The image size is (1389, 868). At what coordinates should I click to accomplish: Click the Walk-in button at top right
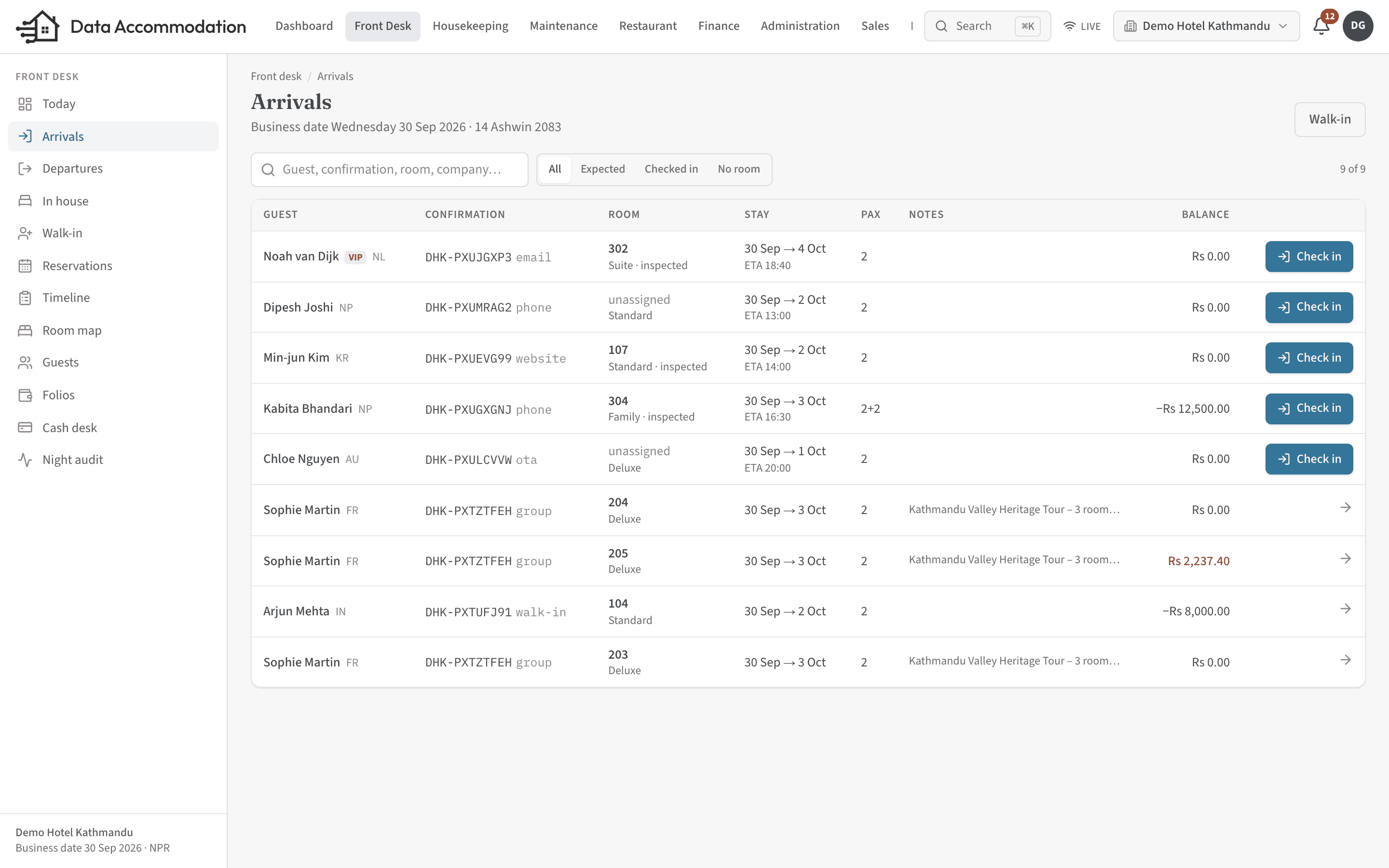pyautogui.click(x=1330, y=120)
